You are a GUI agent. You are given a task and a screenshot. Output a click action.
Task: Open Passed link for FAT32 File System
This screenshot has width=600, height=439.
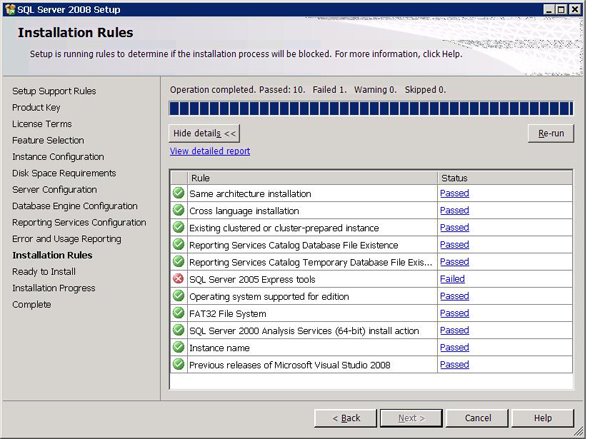pos(454,313)
